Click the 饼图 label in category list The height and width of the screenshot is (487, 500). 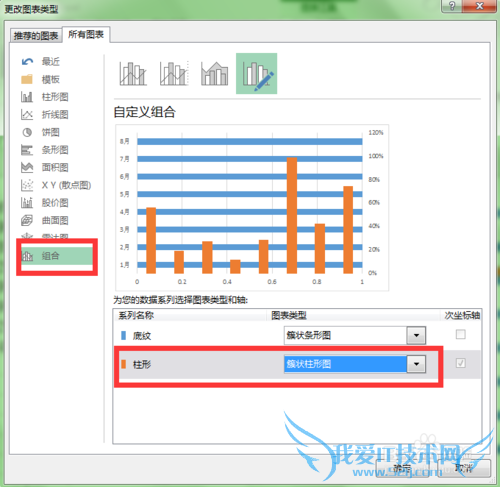pos(51,132)
